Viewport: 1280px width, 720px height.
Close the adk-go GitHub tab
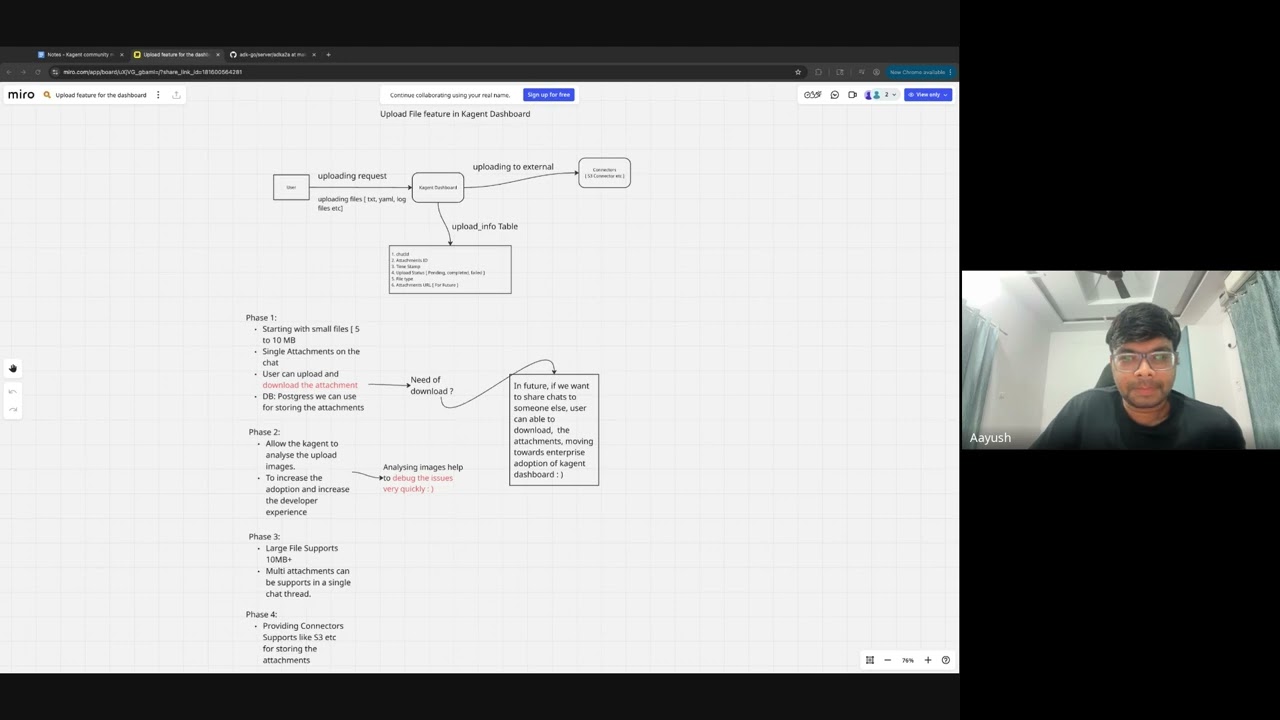pyautogui.click(x=314, y=55)
